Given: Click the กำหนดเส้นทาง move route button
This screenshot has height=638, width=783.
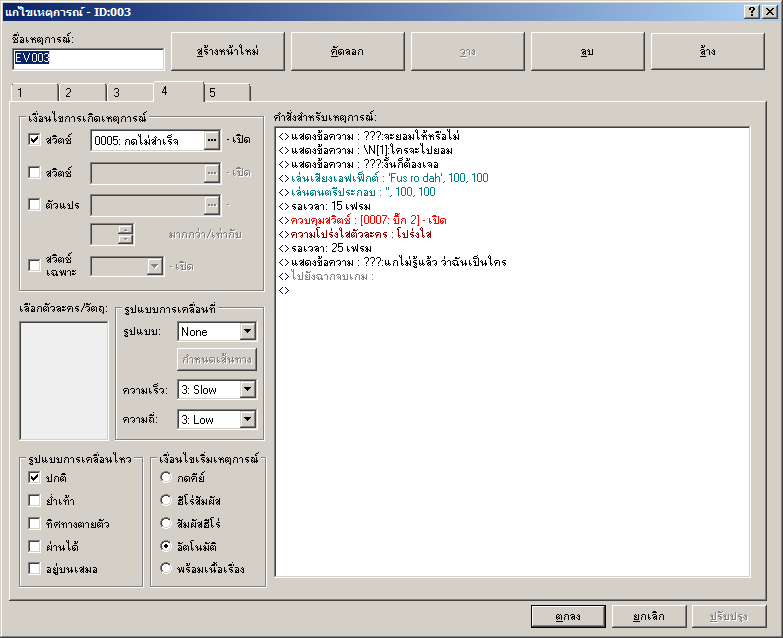Looking at the screenshot, I should coord(217,359).
